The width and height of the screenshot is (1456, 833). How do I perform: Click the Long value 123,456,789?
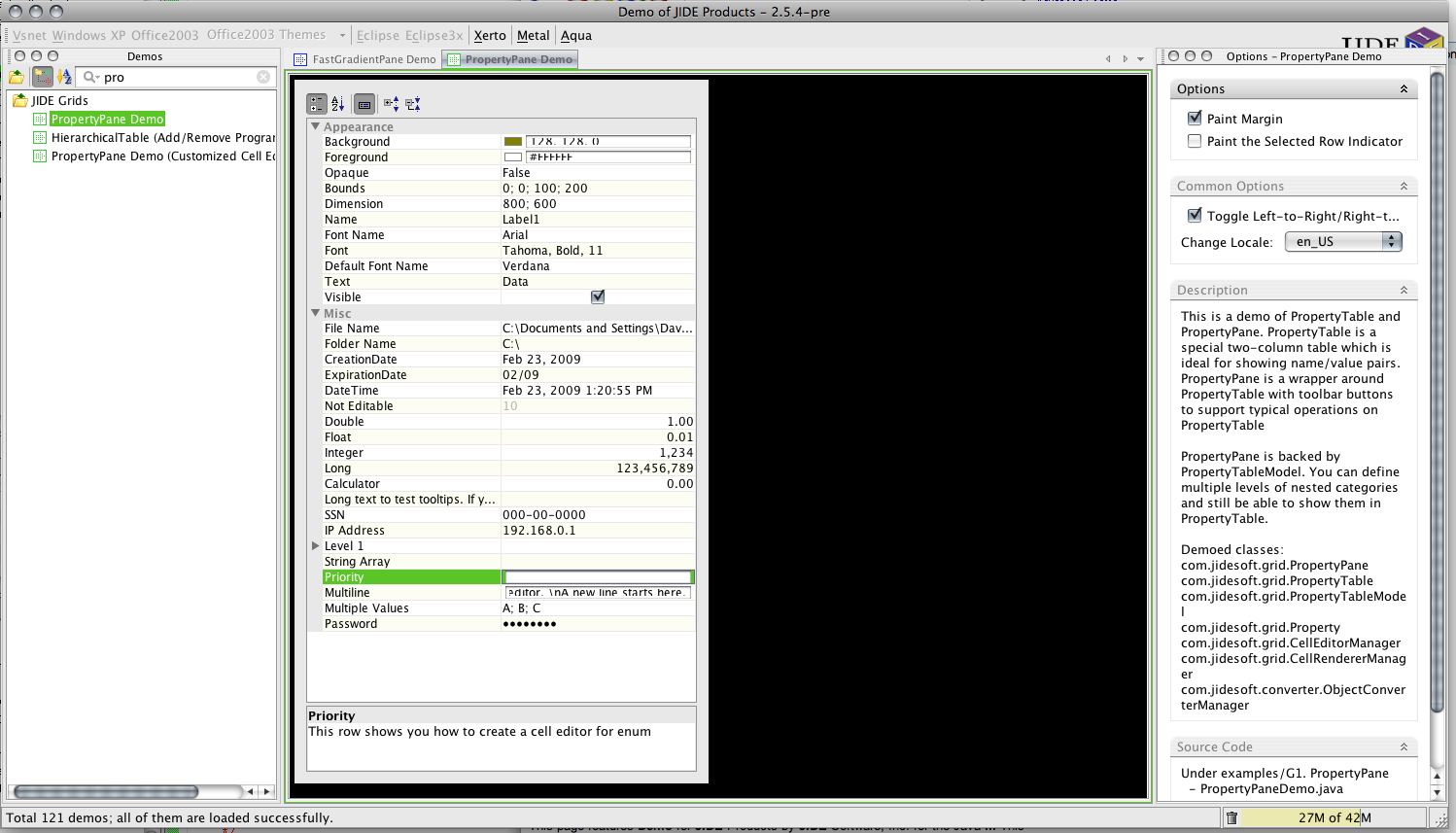655,468
